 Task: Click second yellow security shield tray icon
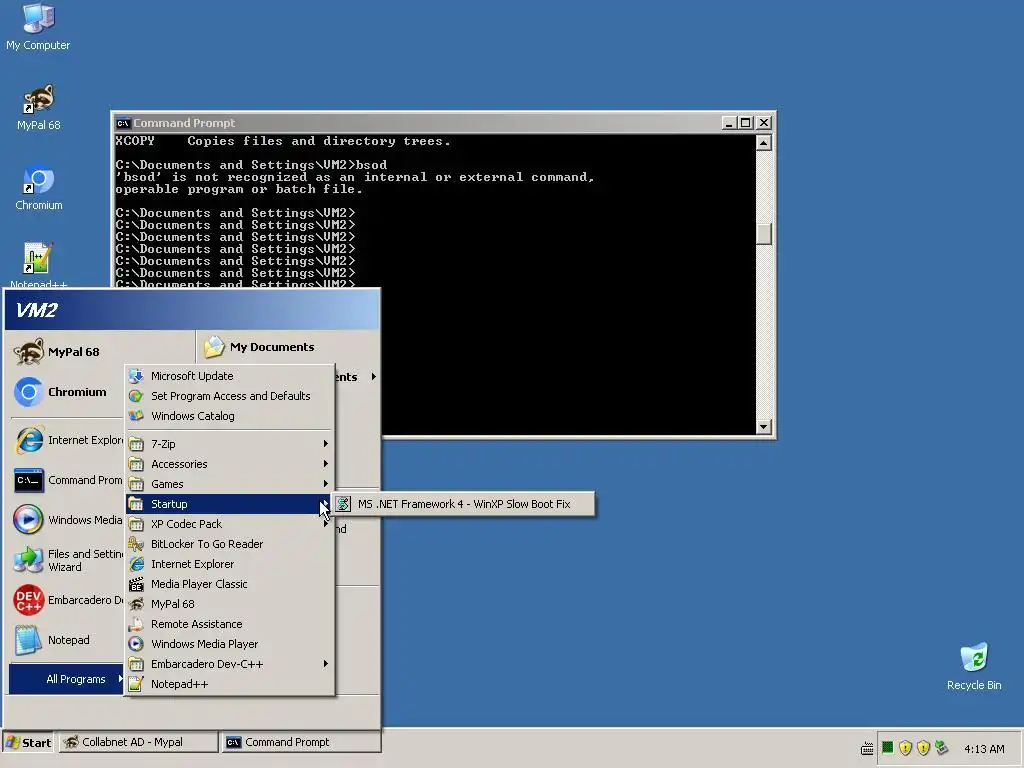click(x=923, y=748)
